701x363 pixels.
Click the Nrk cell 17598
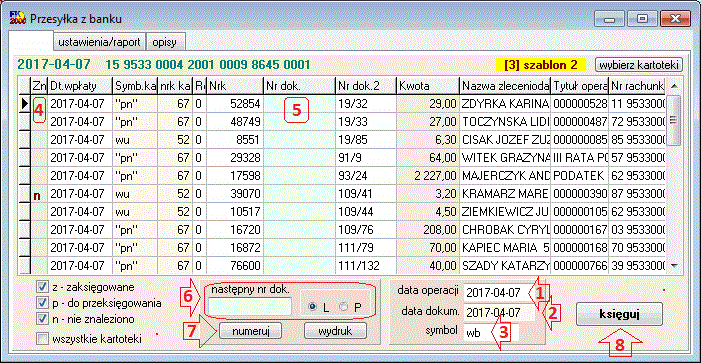[234, 176]
